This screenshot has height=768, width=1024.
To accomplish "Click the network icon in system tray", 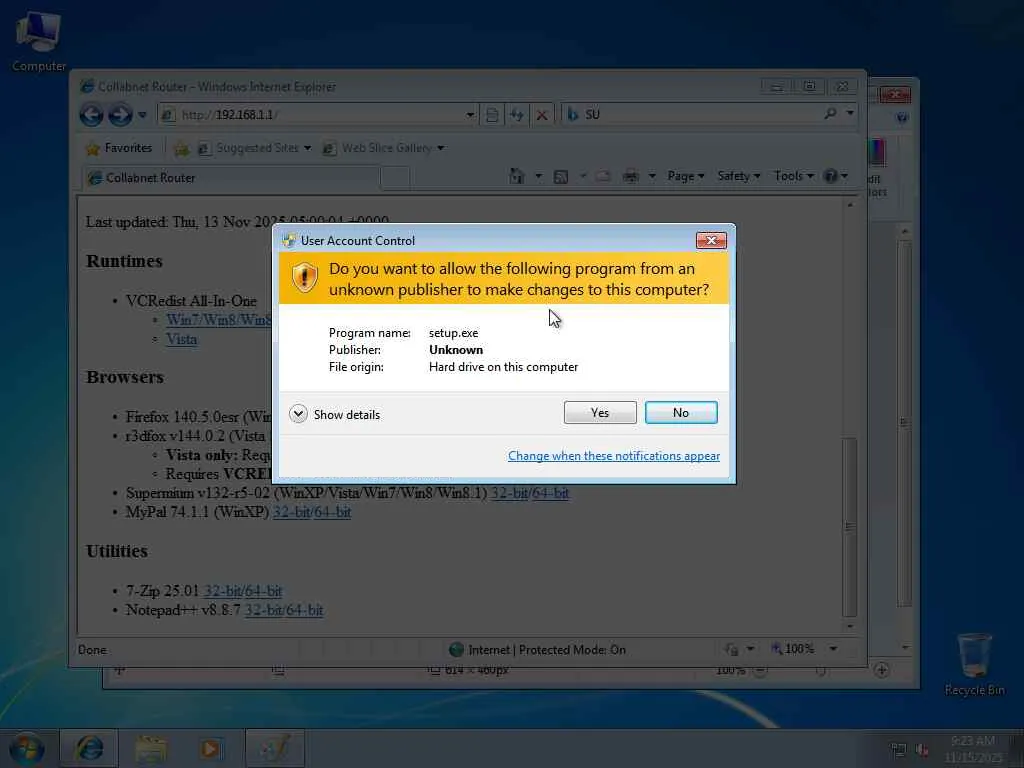I will (x=899, y=750).
